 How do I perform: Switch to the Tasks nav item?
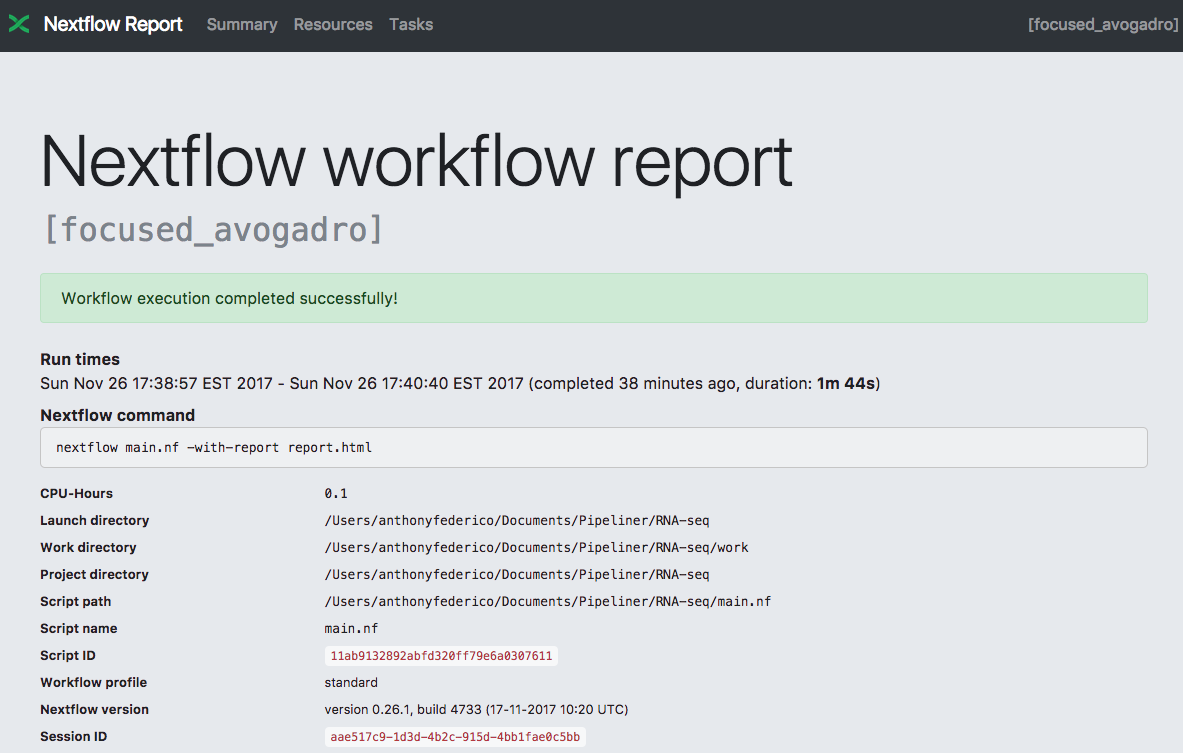[411, 24]
